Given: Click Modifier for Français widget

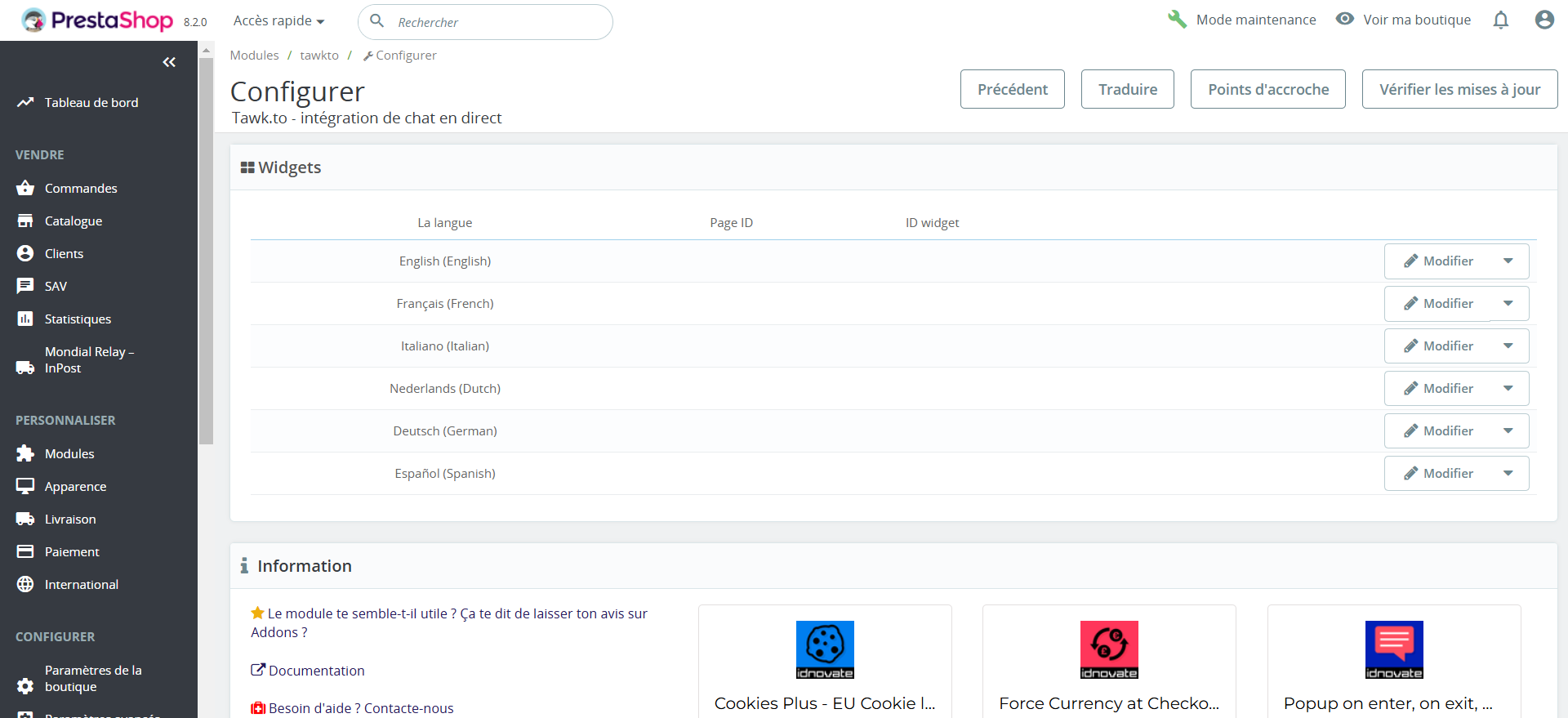Looking at the screenshot, I should pos(1438,304).
